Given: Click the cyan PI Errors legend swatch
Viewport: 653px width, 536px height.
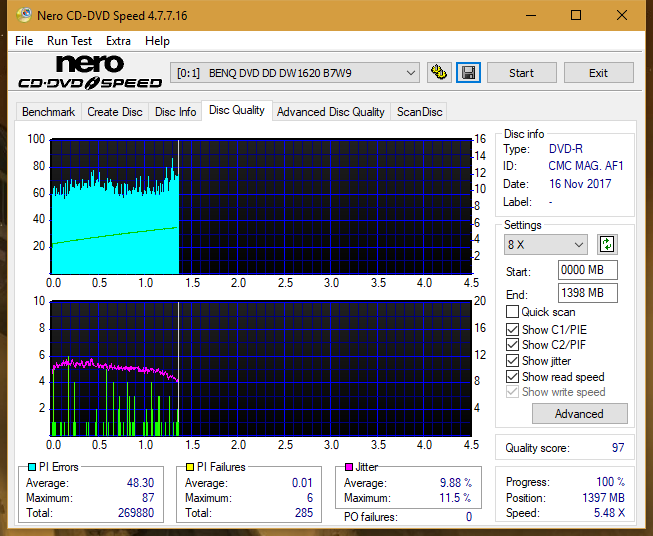Looking at the screenshot, I should coord(32,467).
